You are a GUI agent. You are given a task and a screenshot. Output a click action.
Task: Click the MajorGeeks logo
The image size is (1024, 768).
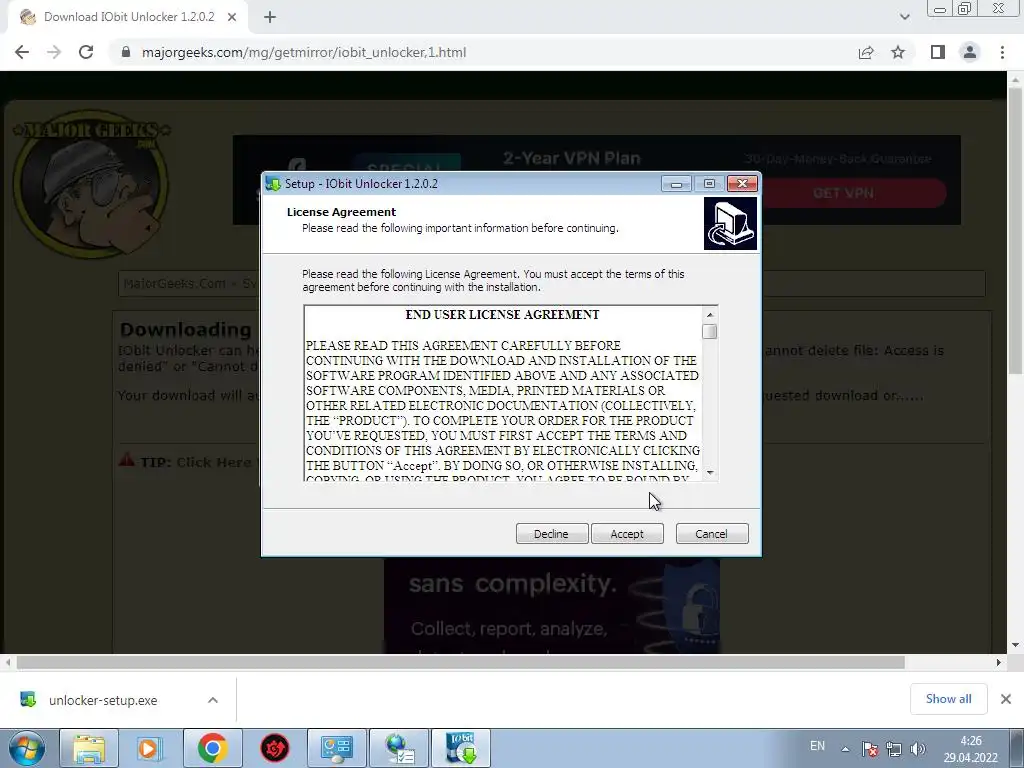tap(91, 184)
